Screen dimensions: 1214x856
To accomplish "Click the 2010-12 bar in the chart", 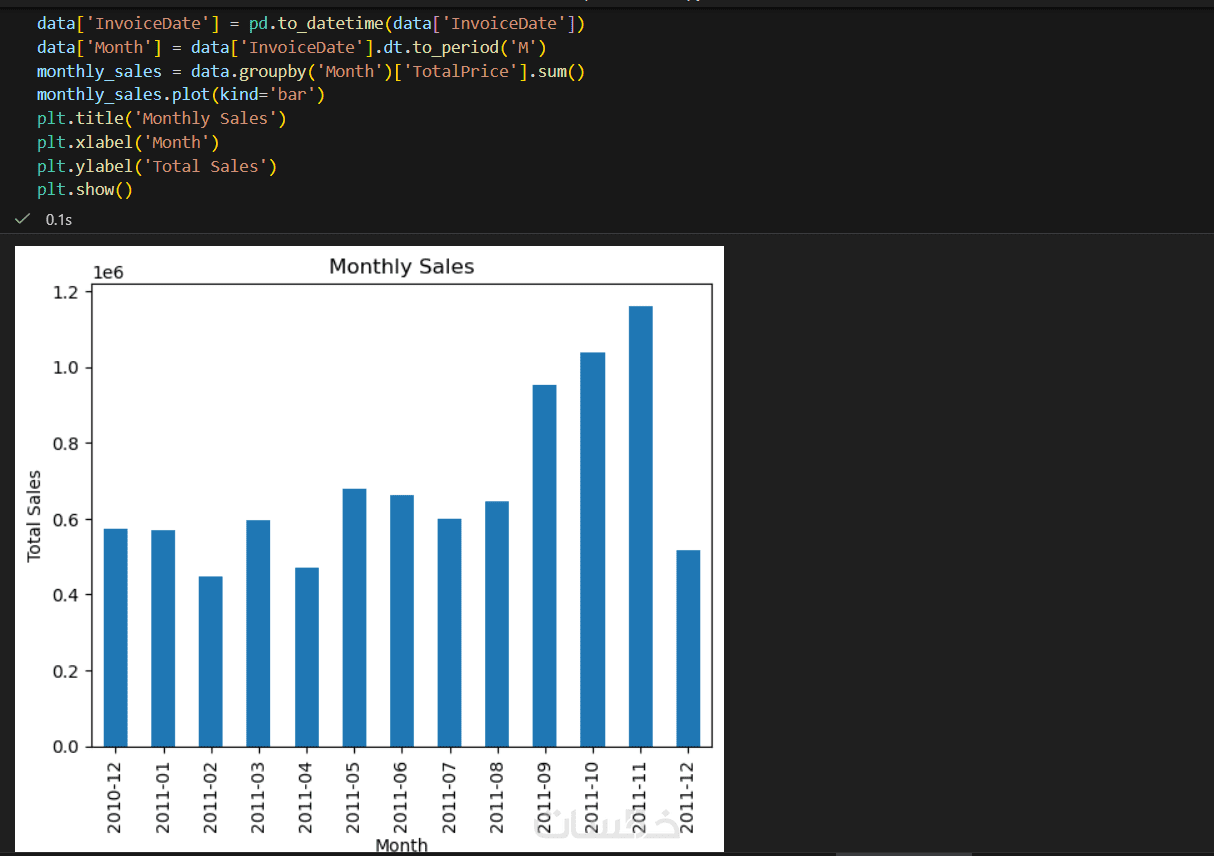I will pos(116,638).
